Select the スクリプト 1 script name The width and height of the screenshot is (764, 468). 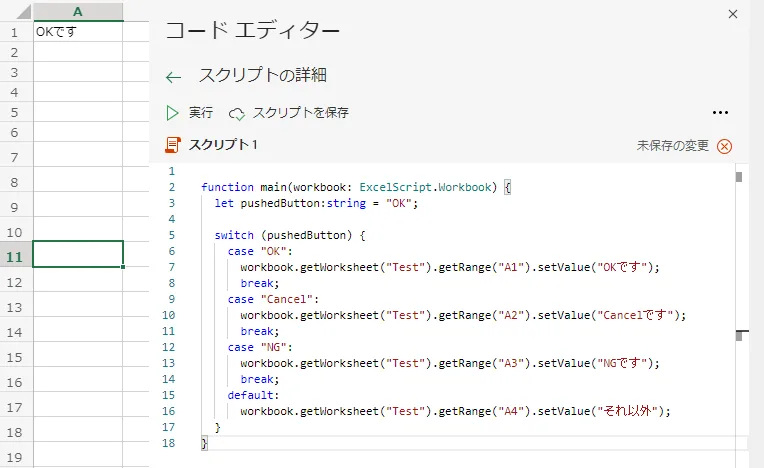(x=223, y=146)
